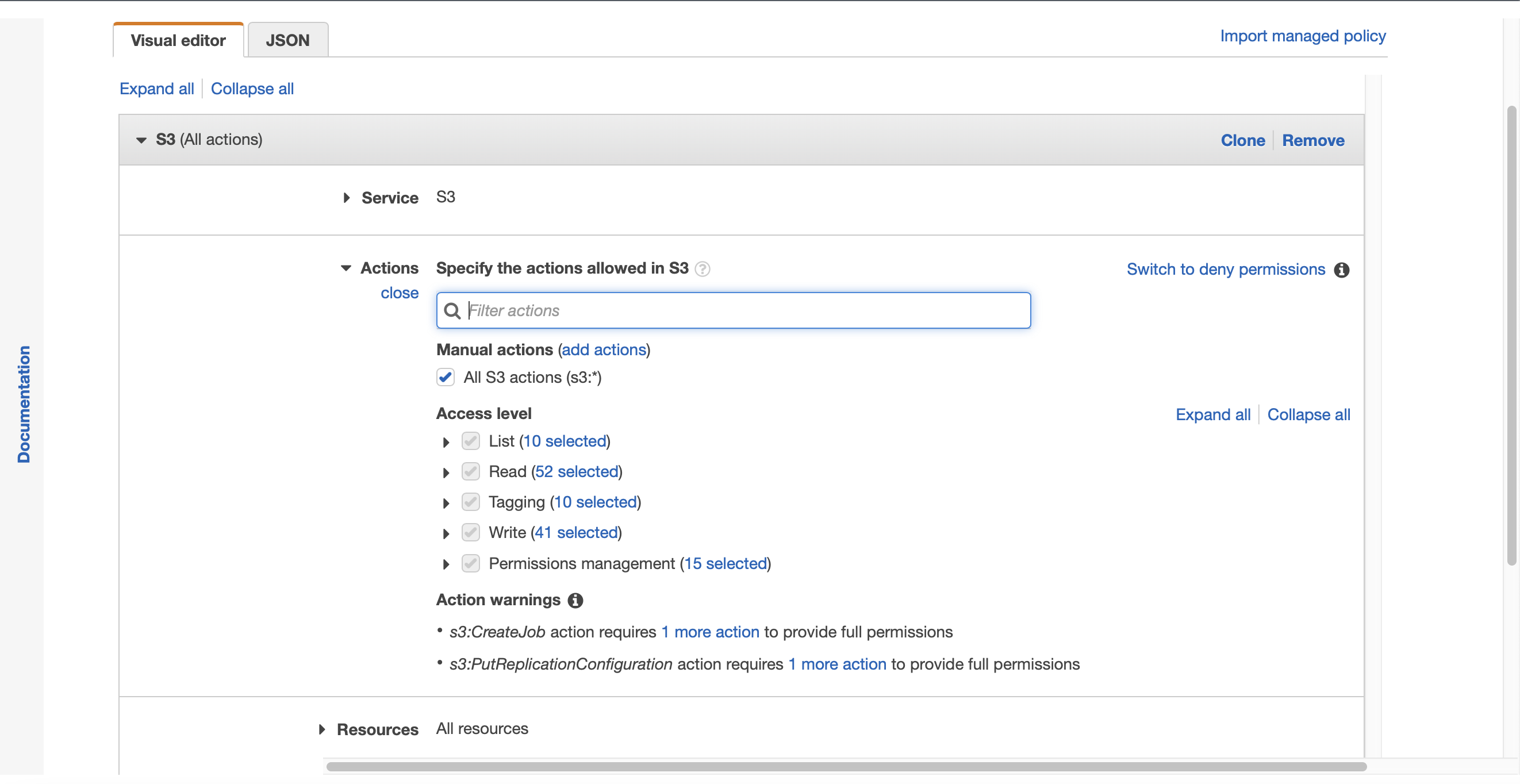Toggle the Read access level checkbox
Screen dimensions: 1520x784
[x=470, y=471]
